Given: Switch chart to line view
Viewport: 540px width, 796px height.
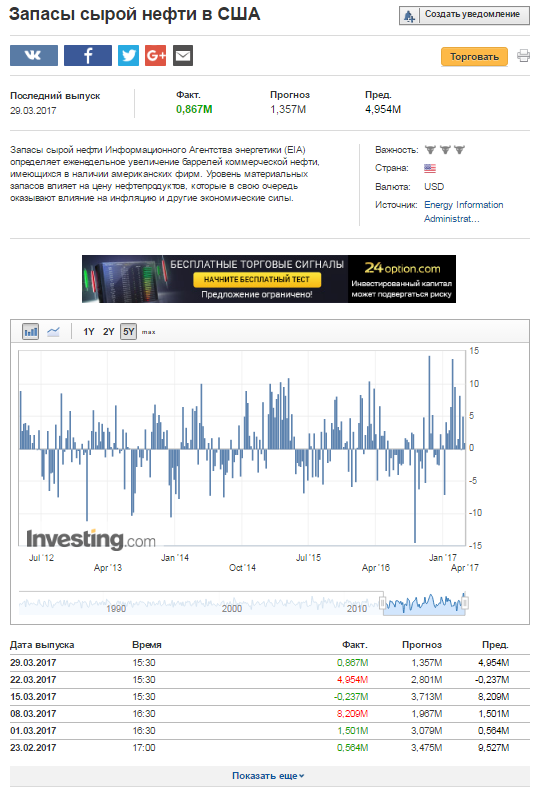Looking at the screenshot, I should (x=53, y=332).
